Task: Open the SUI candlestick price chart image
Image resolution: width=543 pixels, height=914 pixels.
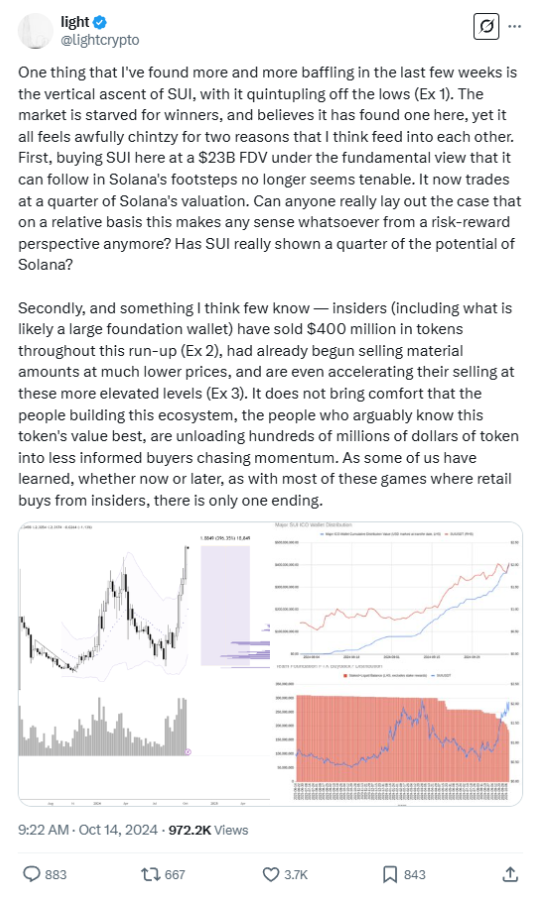Action: pyautogui.click(x=144, y=664)
